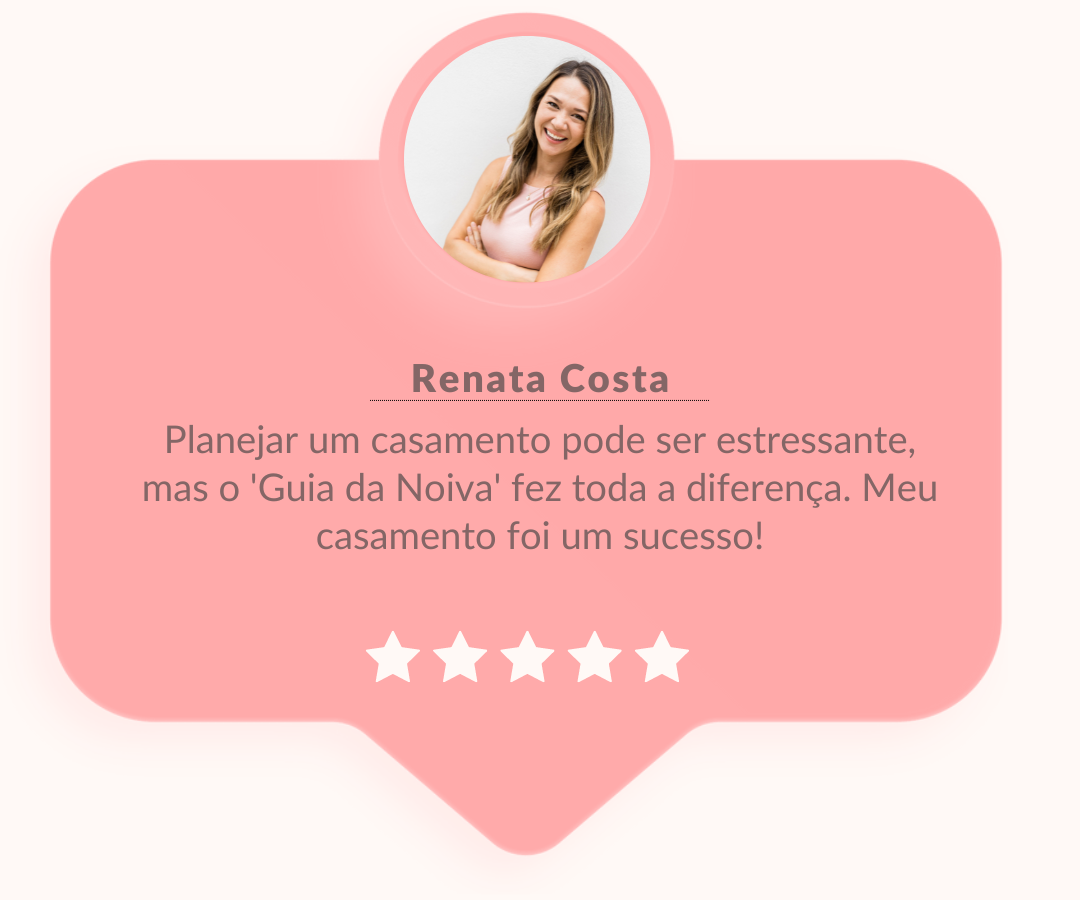Open Renata Costa's circular profile photo

[527, 159]
